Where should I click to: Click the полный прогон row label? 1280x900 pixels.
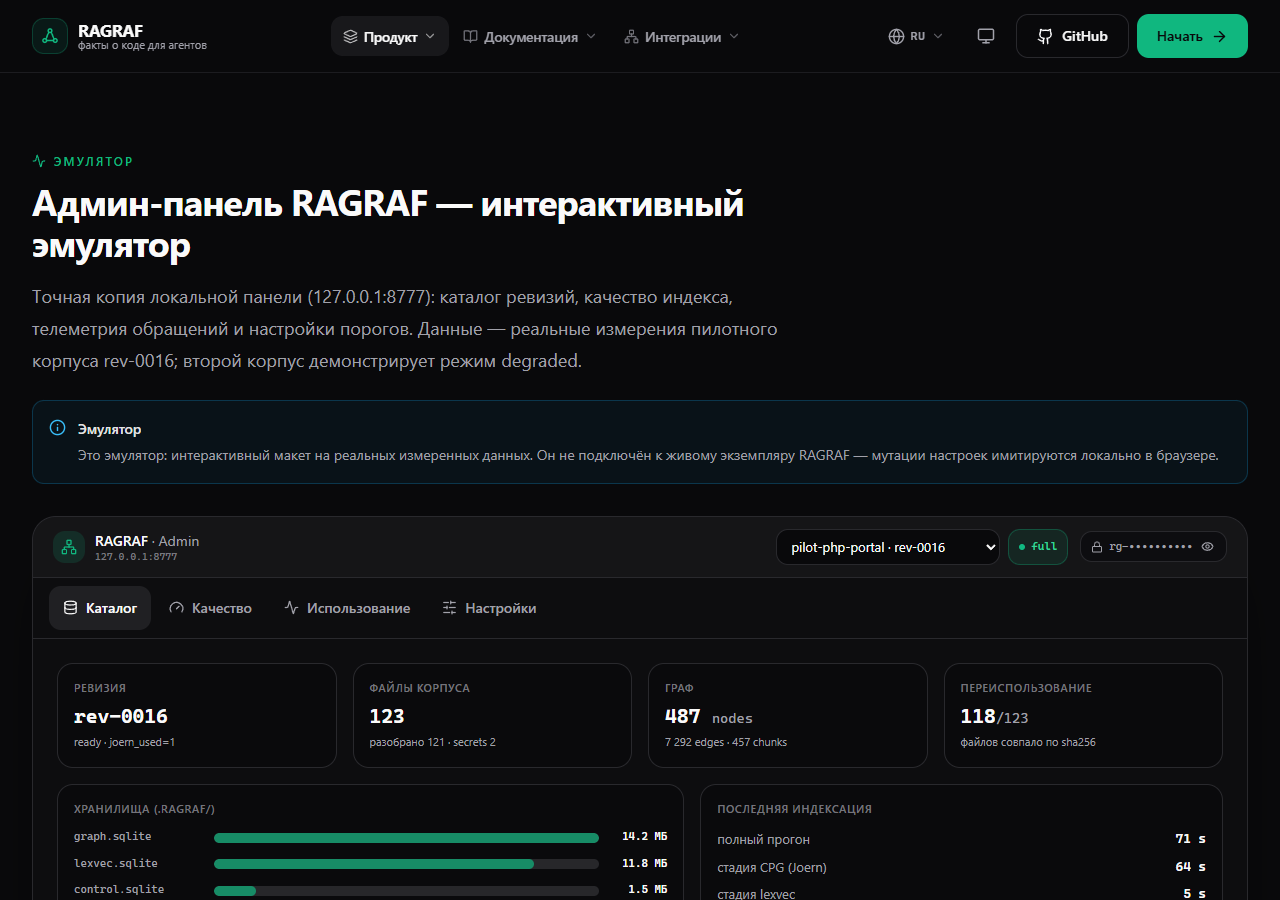click(763, 839)
